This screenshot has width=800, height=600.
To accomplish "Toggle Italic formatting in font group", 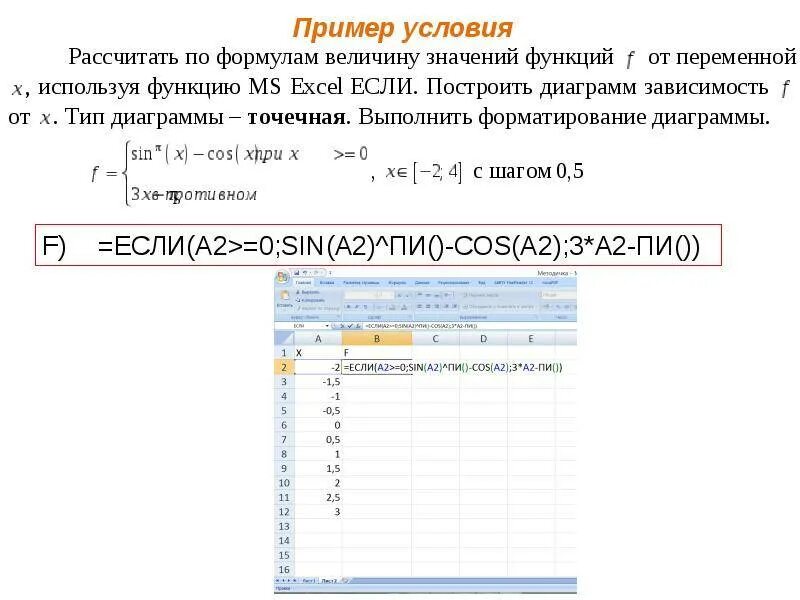I will [x=357, y=307].
